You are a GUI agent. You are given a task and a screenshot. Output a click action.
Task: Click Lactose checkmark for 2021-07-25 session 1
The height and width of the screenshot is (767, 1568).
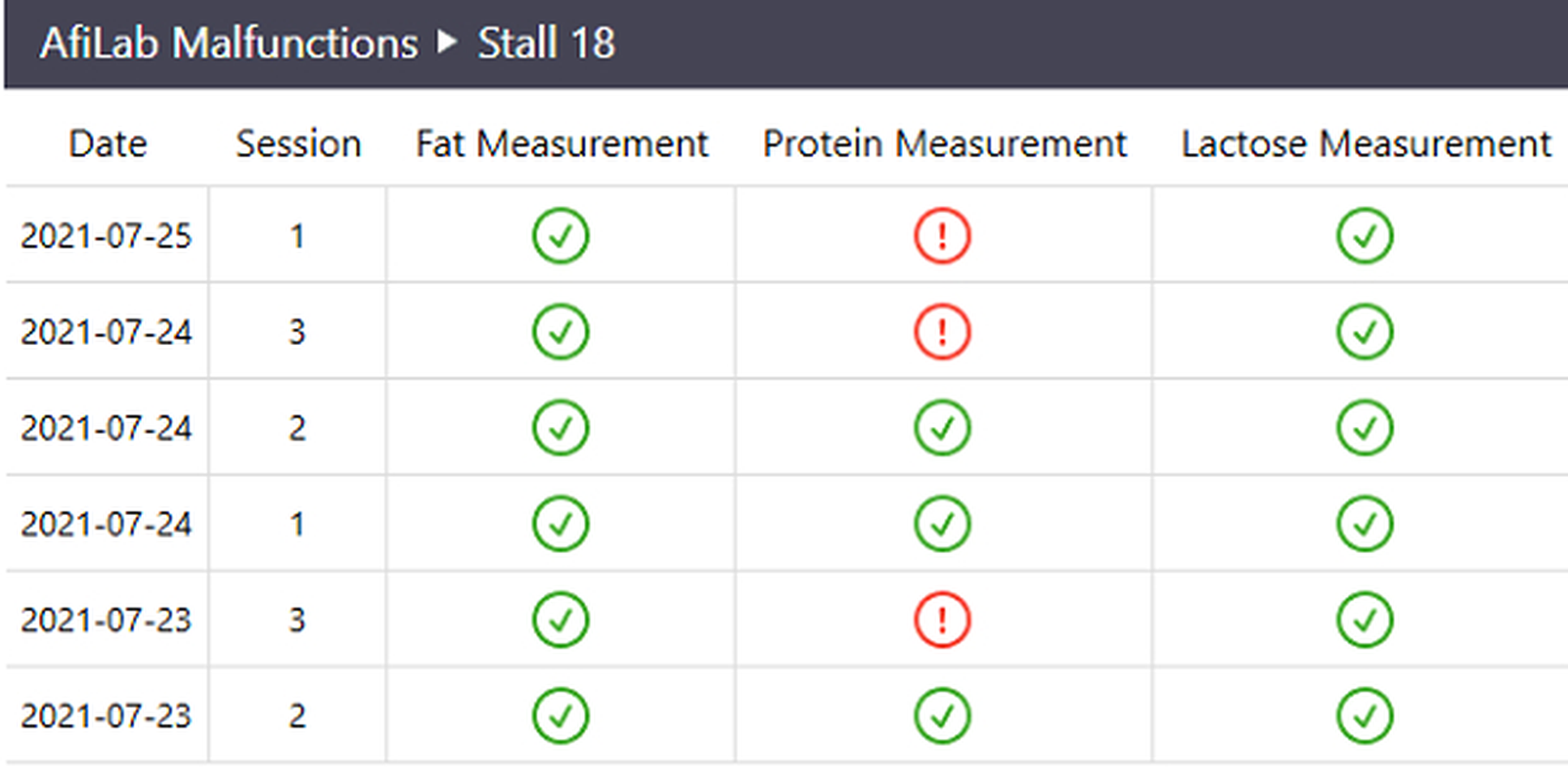coord(1365,236)
